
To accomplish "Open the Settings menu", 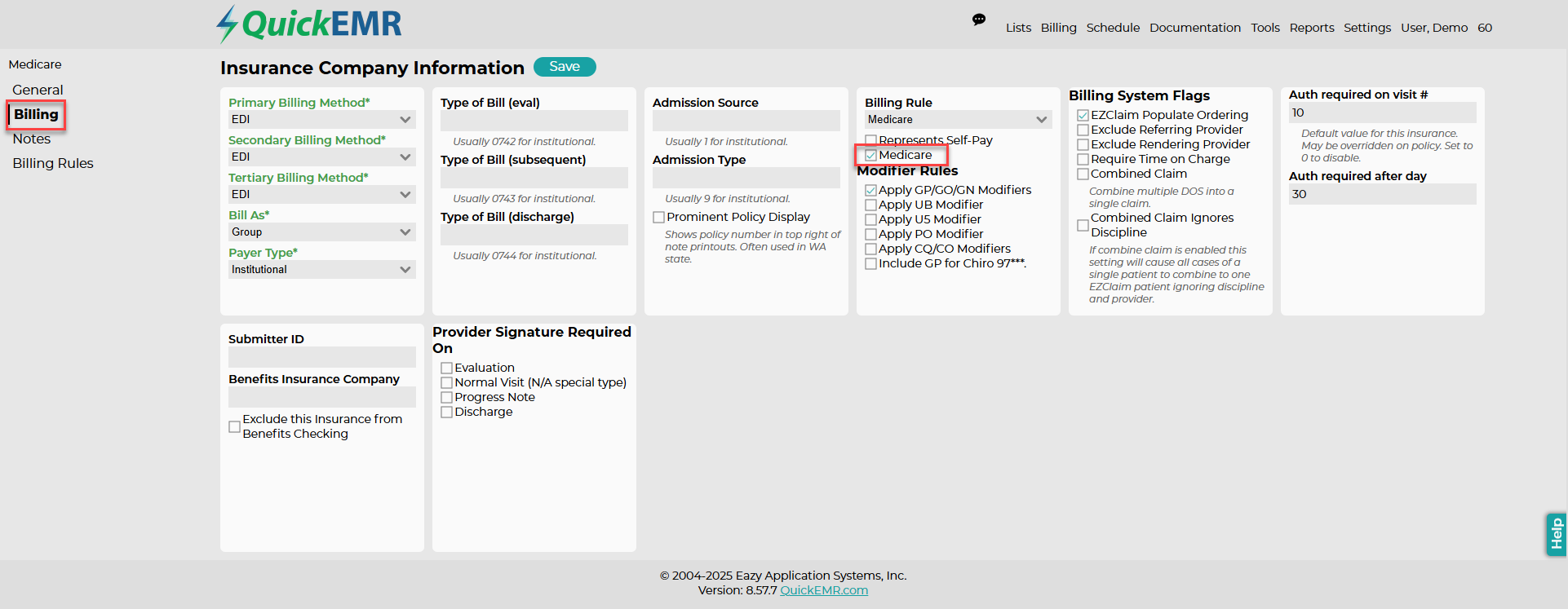I will (1366, 28).
